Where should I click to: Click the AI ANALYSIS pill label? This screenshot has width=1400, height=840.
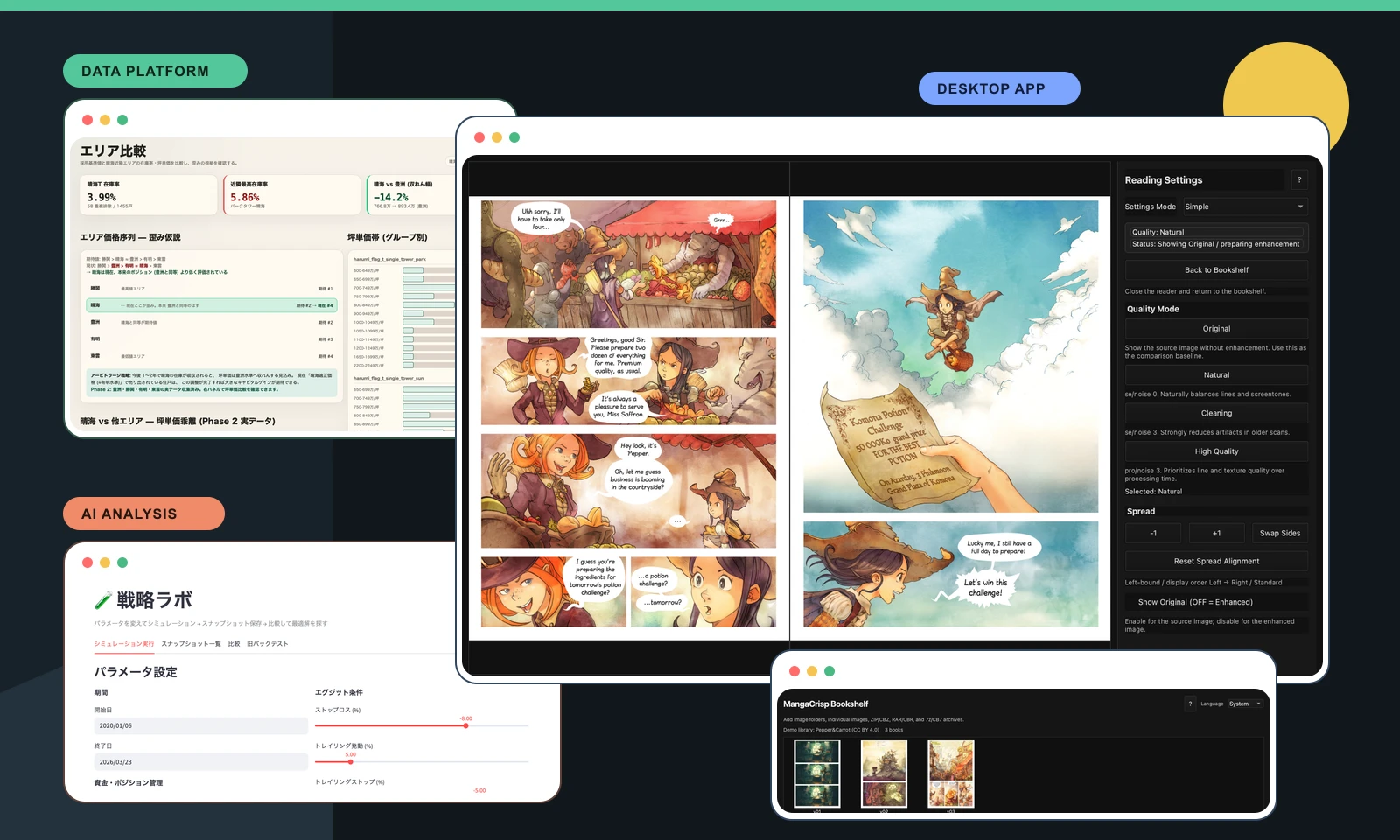click(x=143, y=514)
